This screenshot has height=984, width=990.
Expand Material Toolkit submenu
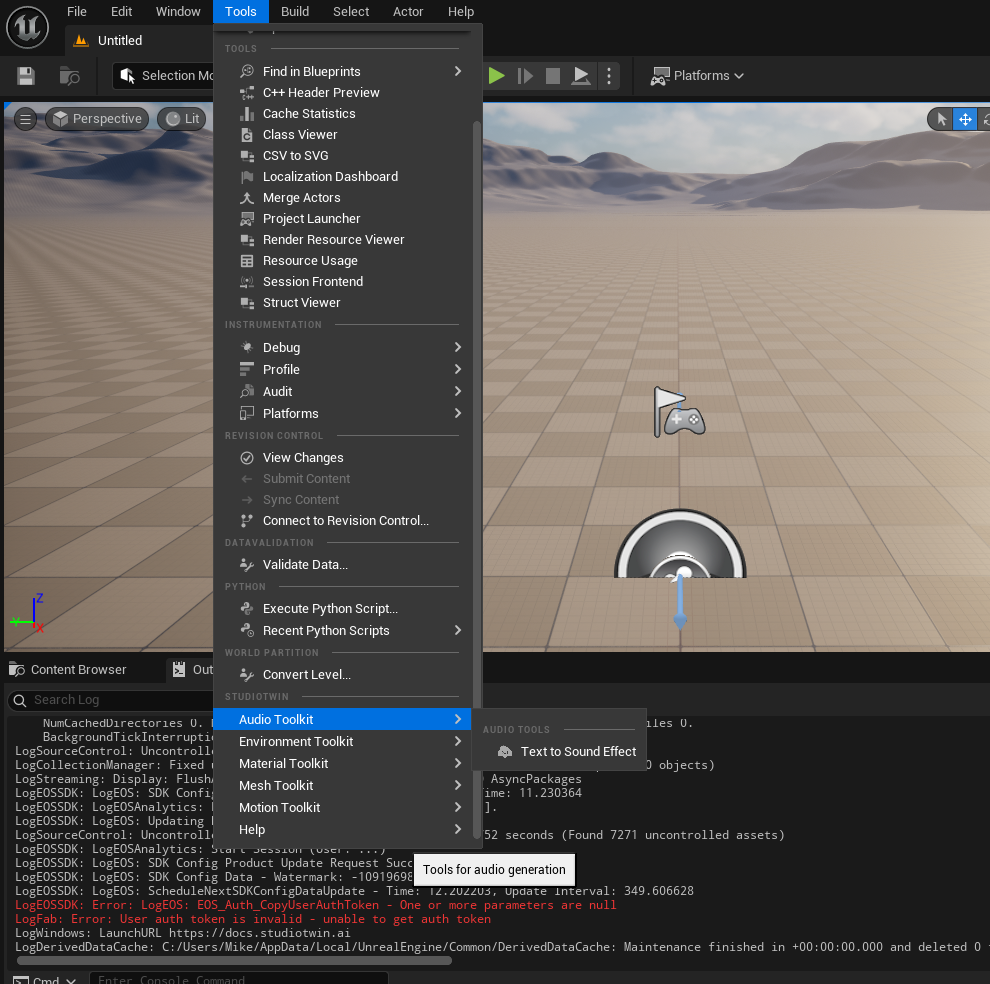343,764
